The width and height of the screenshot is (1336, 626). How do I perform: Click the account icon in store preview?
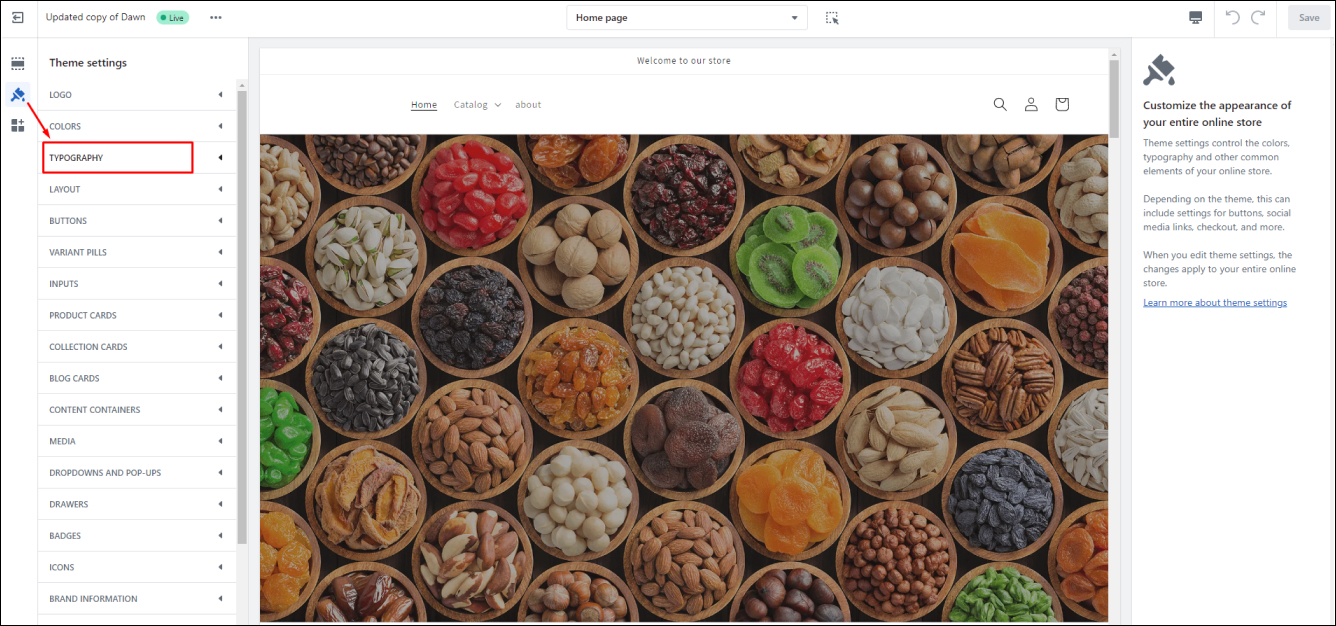pyautogui.click(x=1031, y=104)
